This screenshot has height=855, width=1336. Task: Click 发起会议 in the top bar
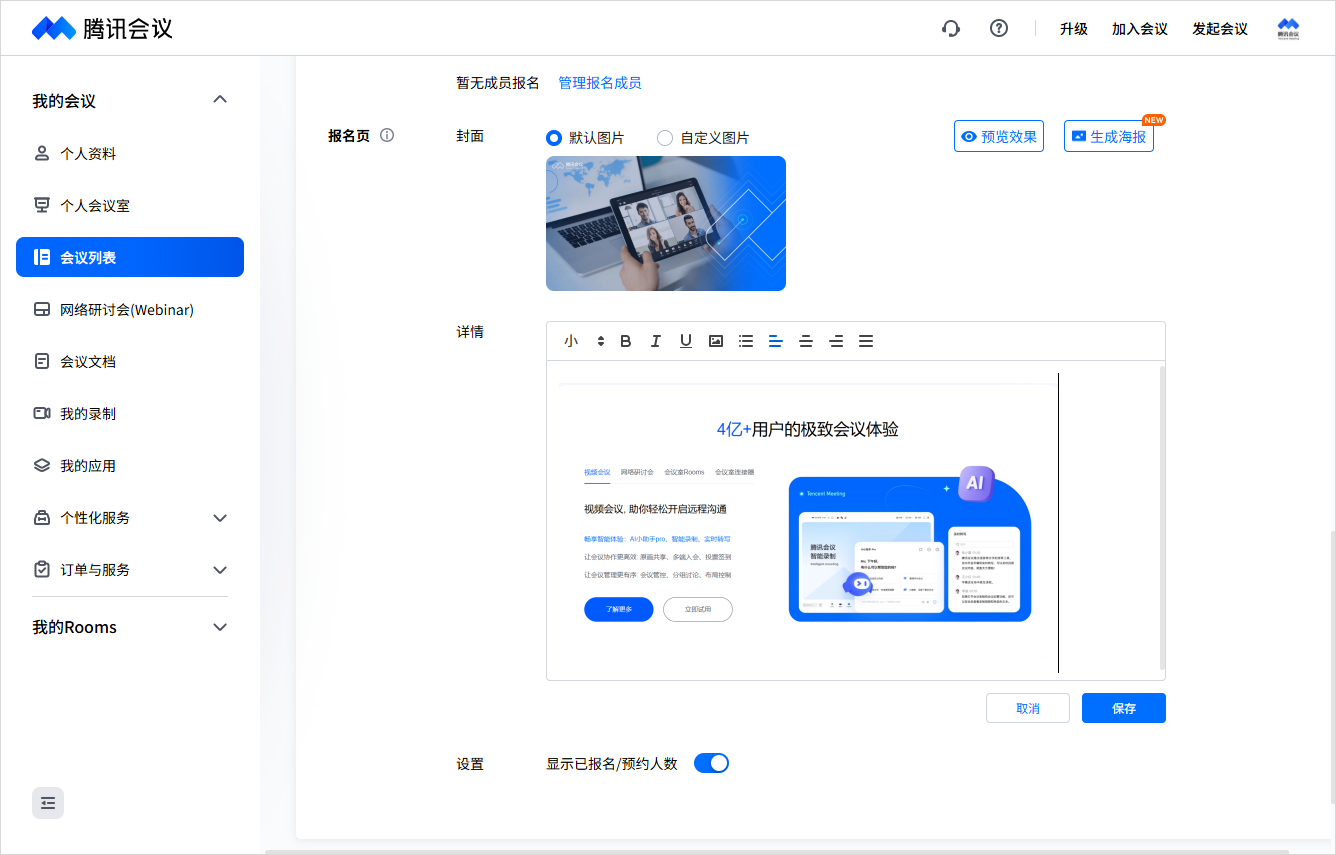(1220, 29)
